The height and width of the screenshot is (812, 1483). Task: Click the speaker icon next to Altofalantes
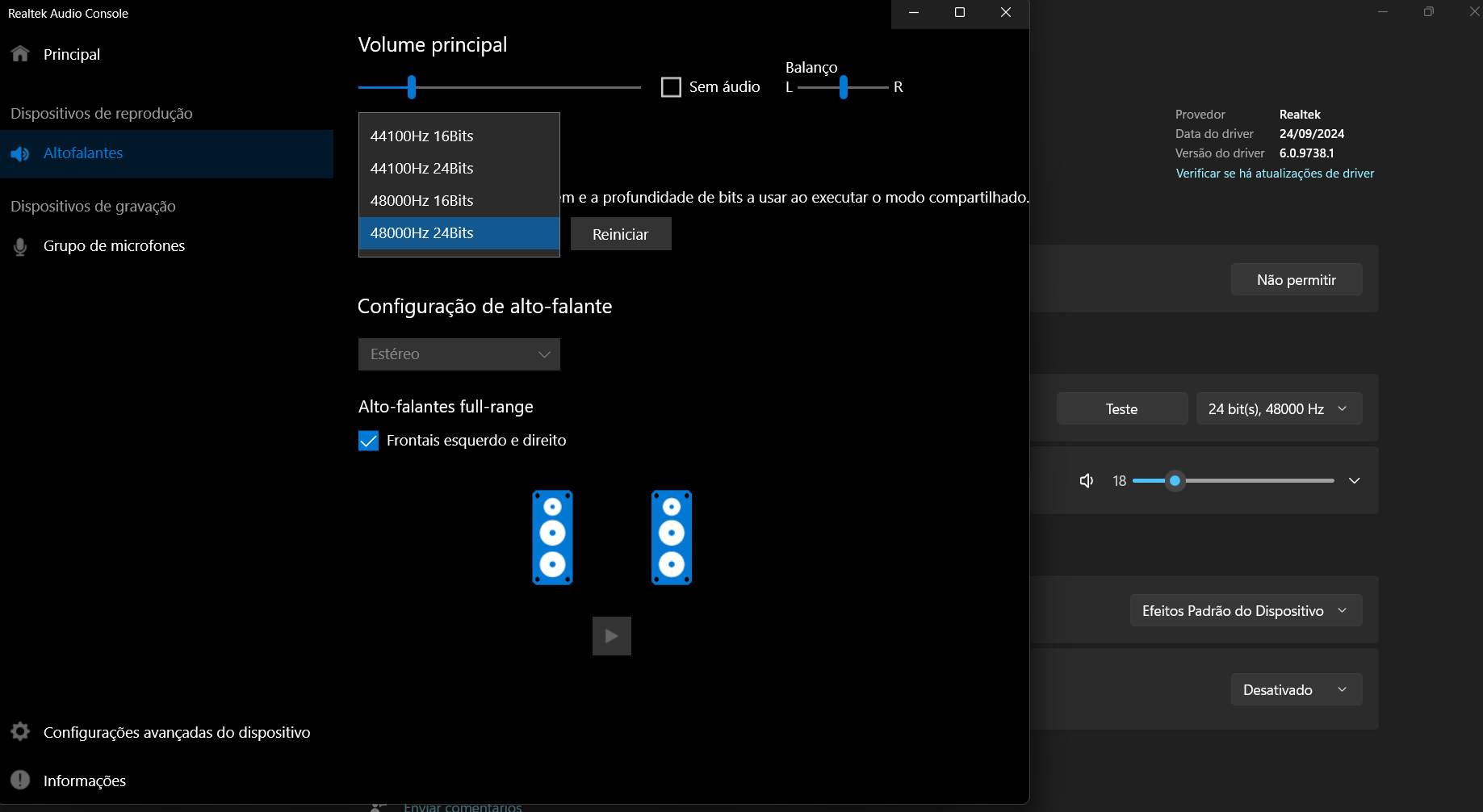click(x=20, y=153)
